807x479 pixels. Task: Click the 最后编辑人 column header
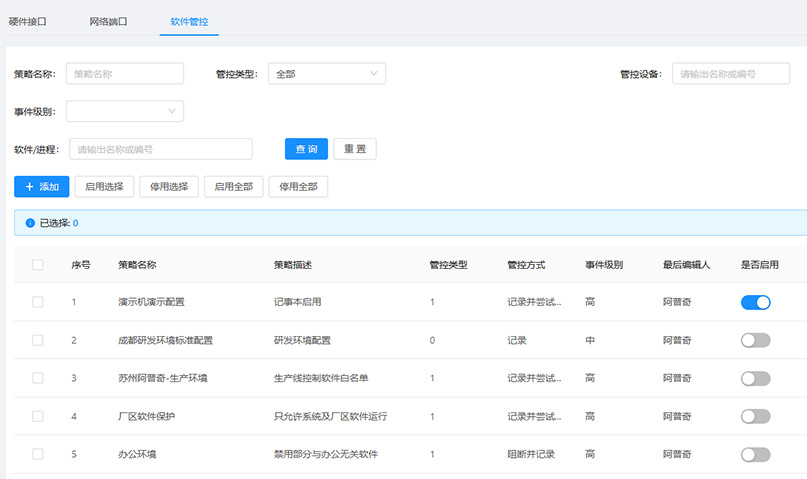[x=687, y=265]
